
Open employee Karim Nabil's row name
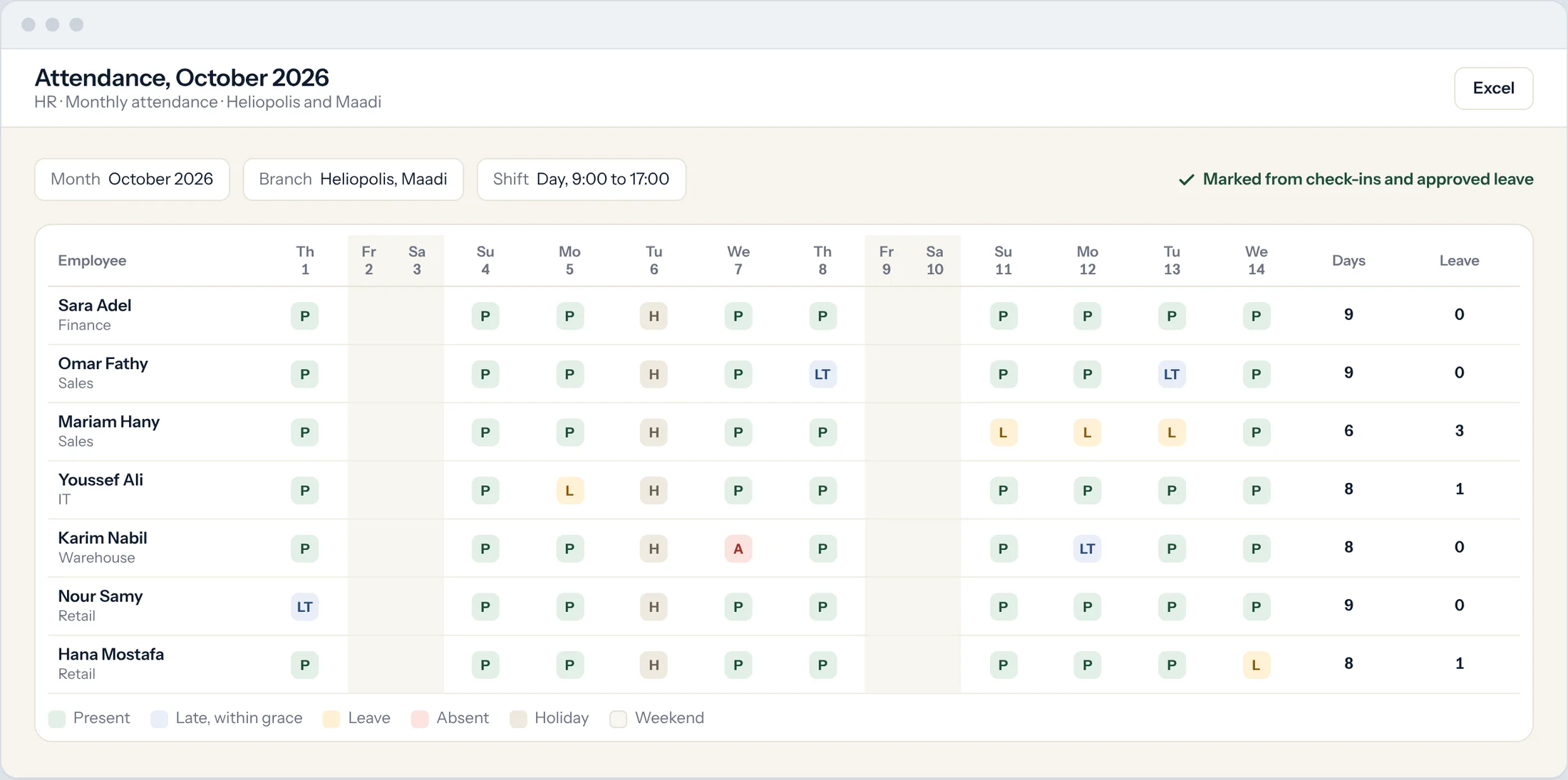click(x=103, y=538)
